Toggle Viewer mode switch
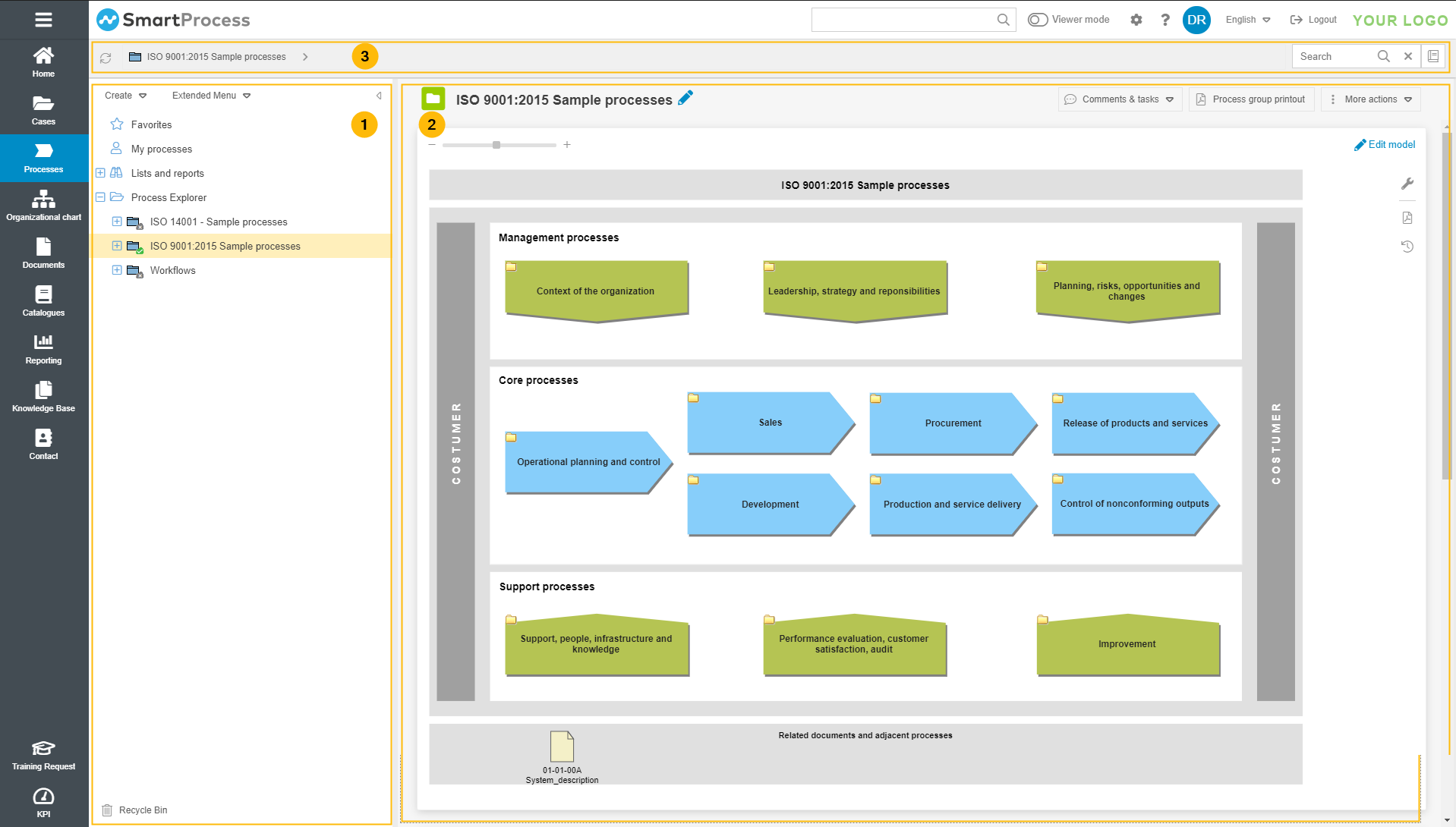 [x=1038, y=20]
